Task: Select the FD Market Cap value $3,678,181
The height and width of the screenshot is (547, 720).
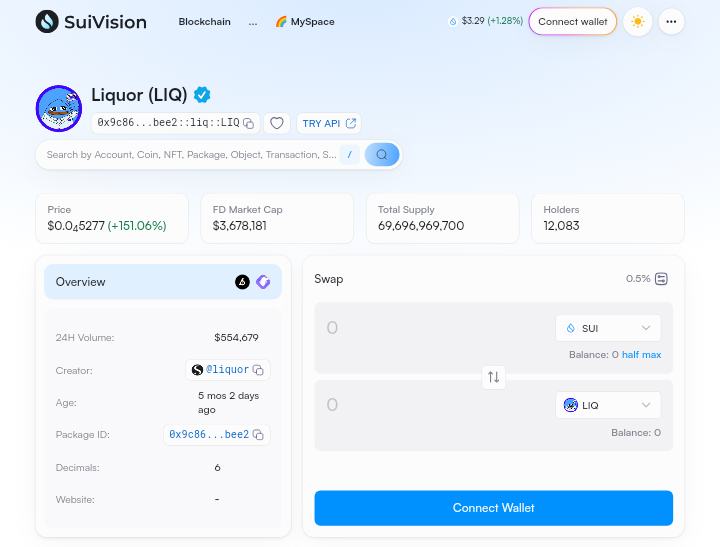Action: pyautogui.click(x=240, y=226)
